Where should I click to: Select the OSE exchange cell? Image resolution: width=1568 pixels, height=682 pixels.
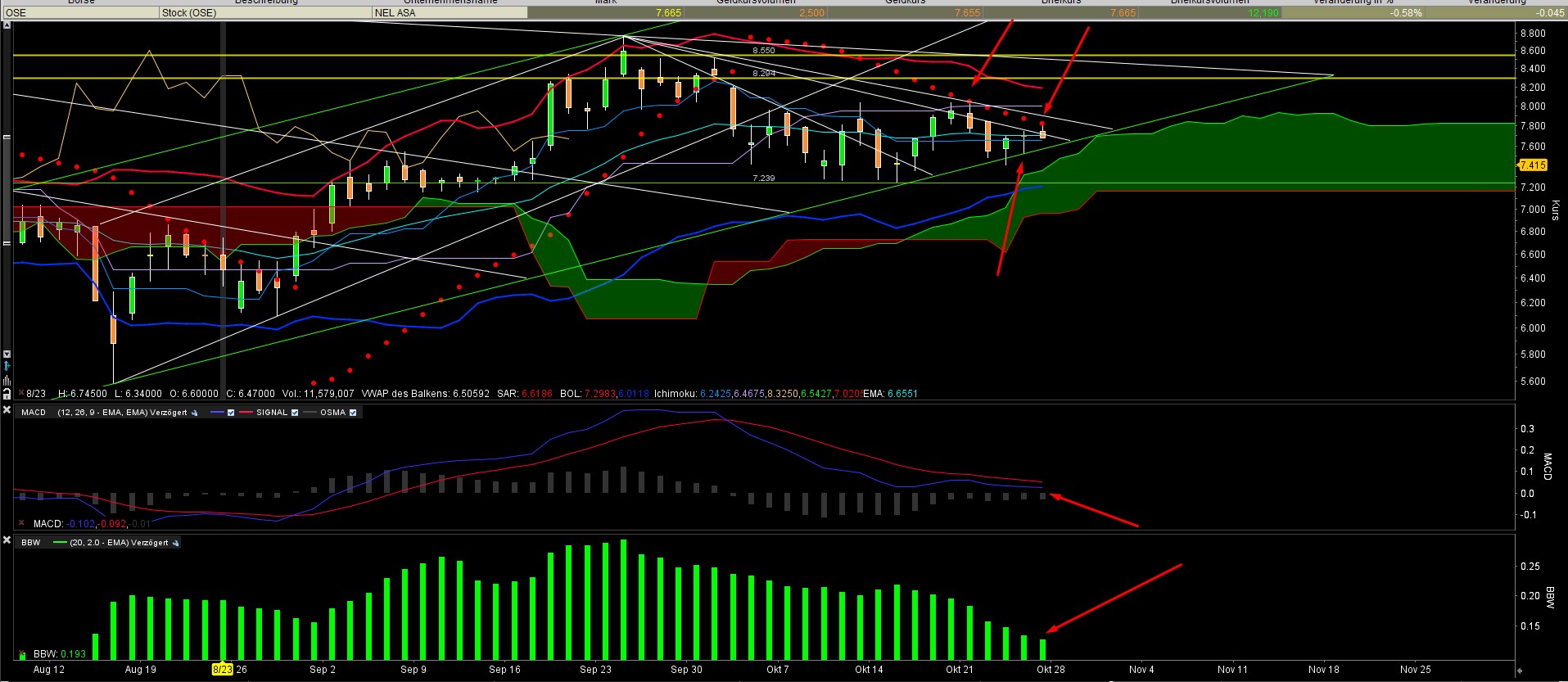81,13
